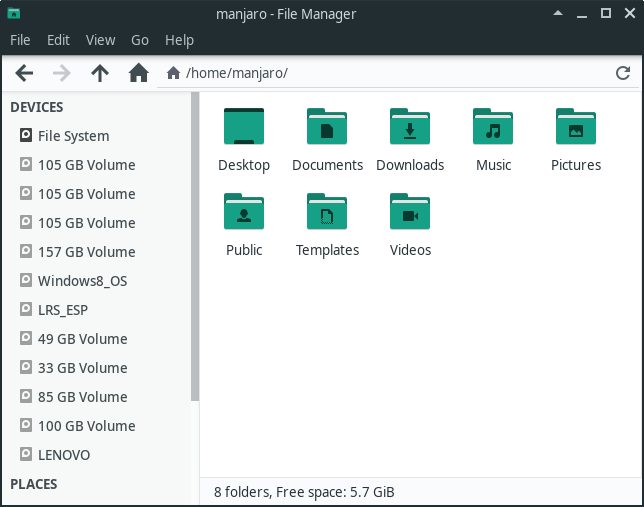Select the Public folder icon
This screenshot has width=644, height=507.
[244, 213]
